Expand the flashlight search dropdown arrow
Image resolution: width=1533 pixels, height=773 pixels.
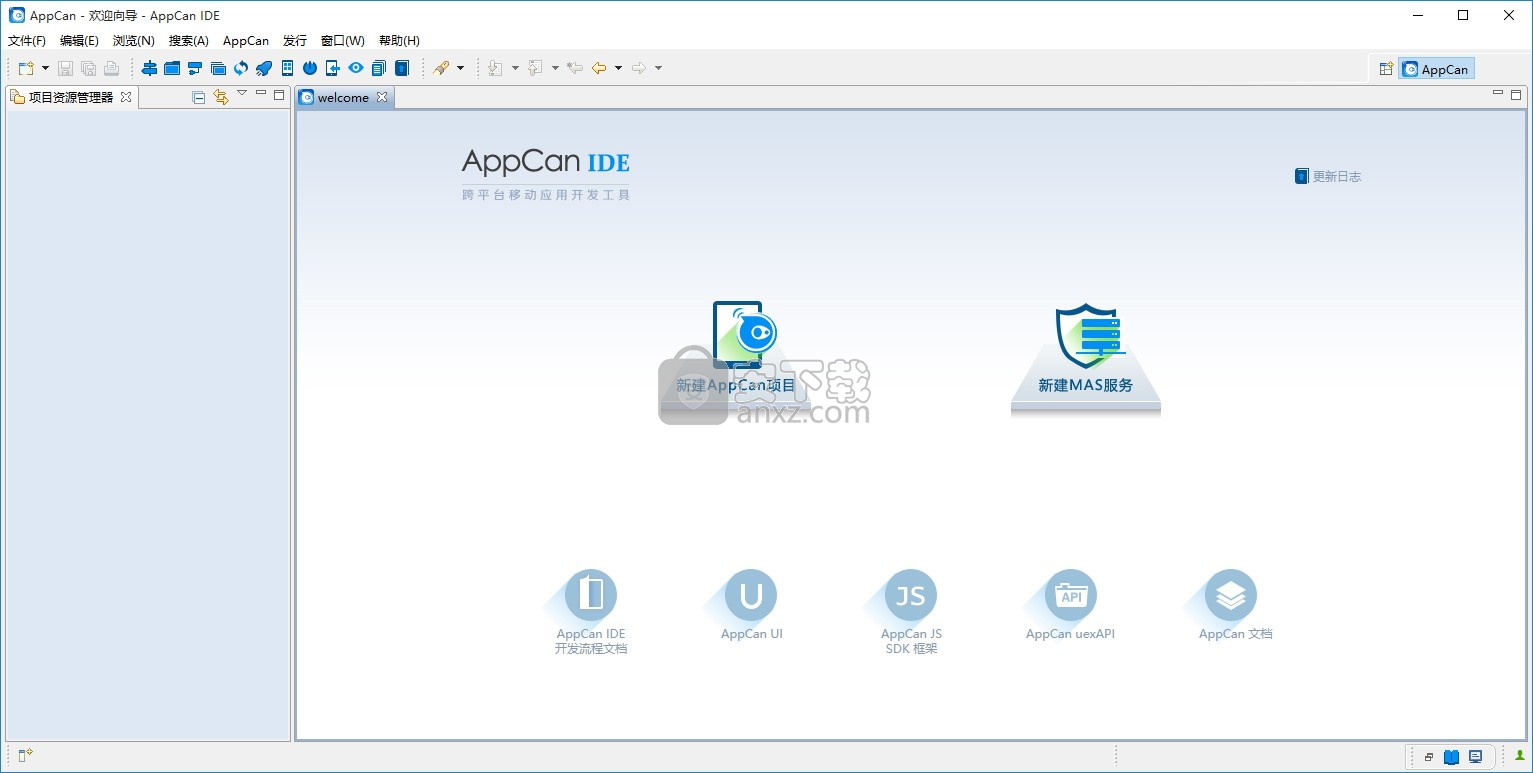tap(461, 68)
